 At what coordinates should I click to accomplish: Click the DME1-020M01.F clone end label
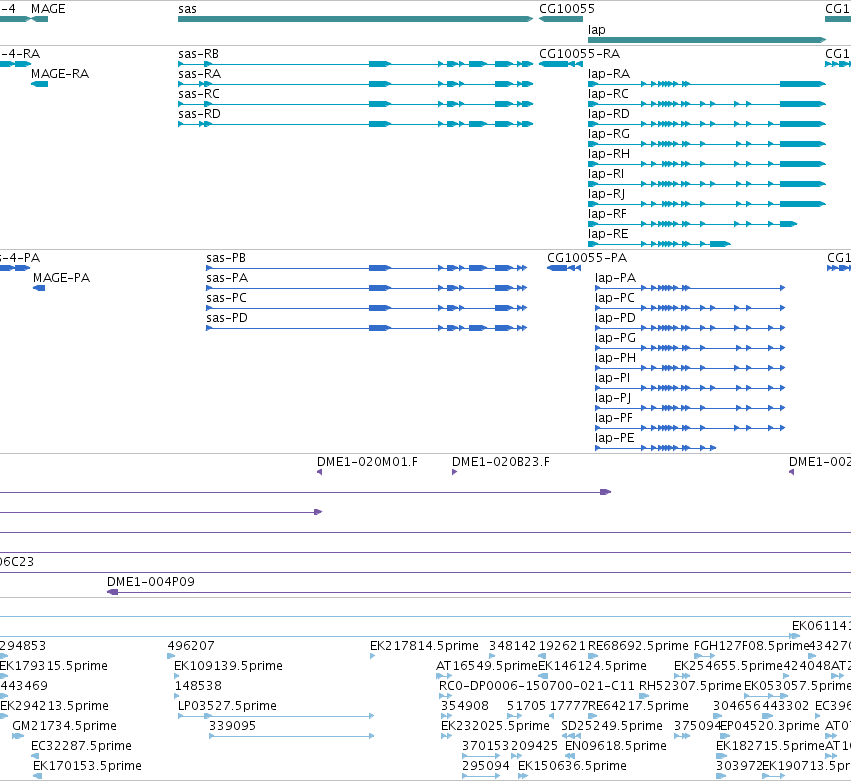[367, 462]
